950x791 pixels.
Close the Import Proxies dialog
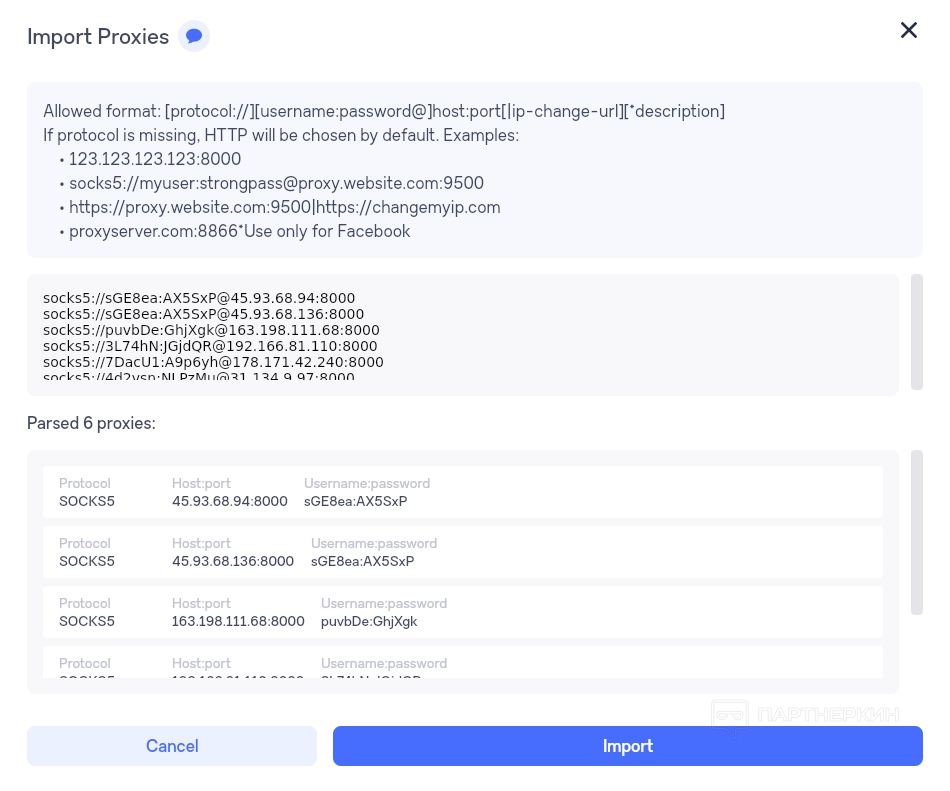click(908, 30)
